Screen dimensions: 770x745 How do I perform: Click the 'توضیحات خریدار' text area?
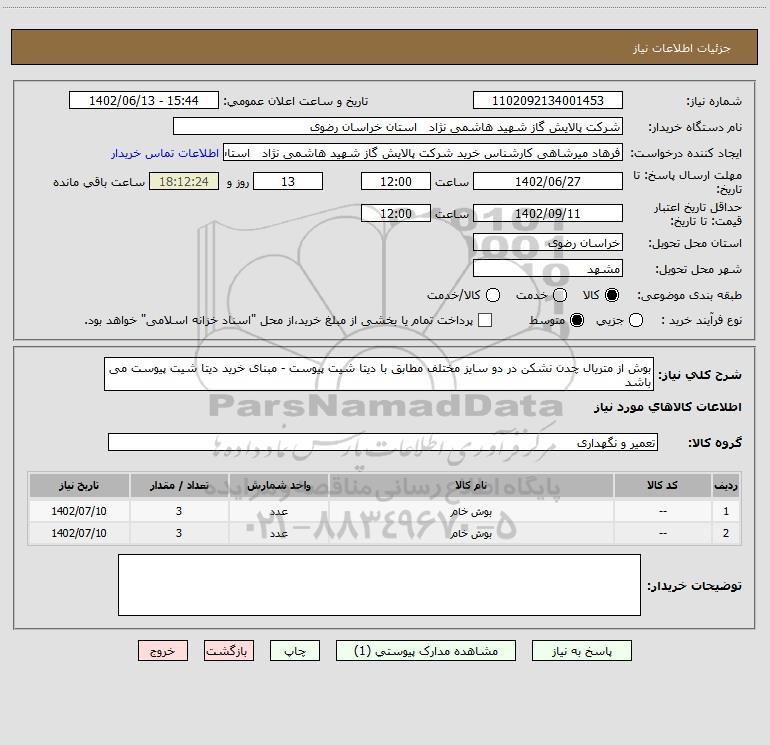point(379,585)
